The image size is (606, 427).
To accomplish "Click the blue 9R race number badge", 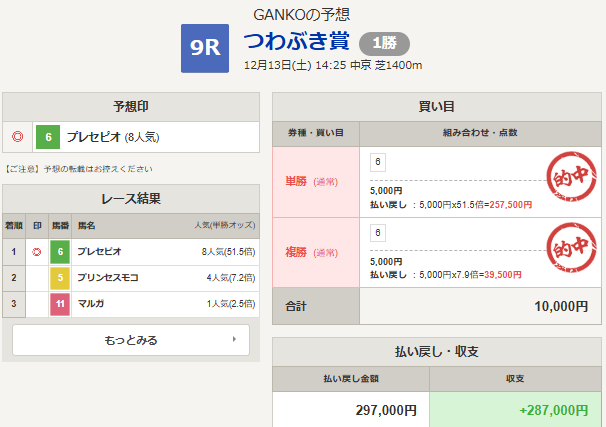I will [x=205, y=48].
